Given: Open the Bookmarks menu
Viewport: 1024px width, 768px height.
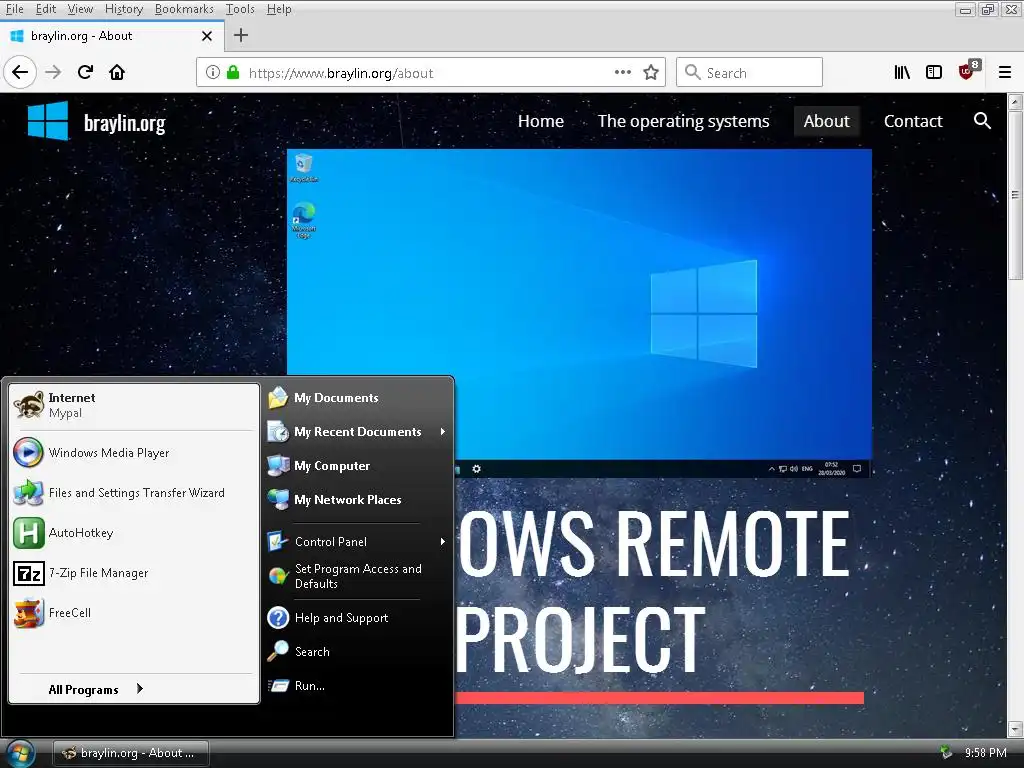Looking at the screenshot, I should [x=184, y=9].
